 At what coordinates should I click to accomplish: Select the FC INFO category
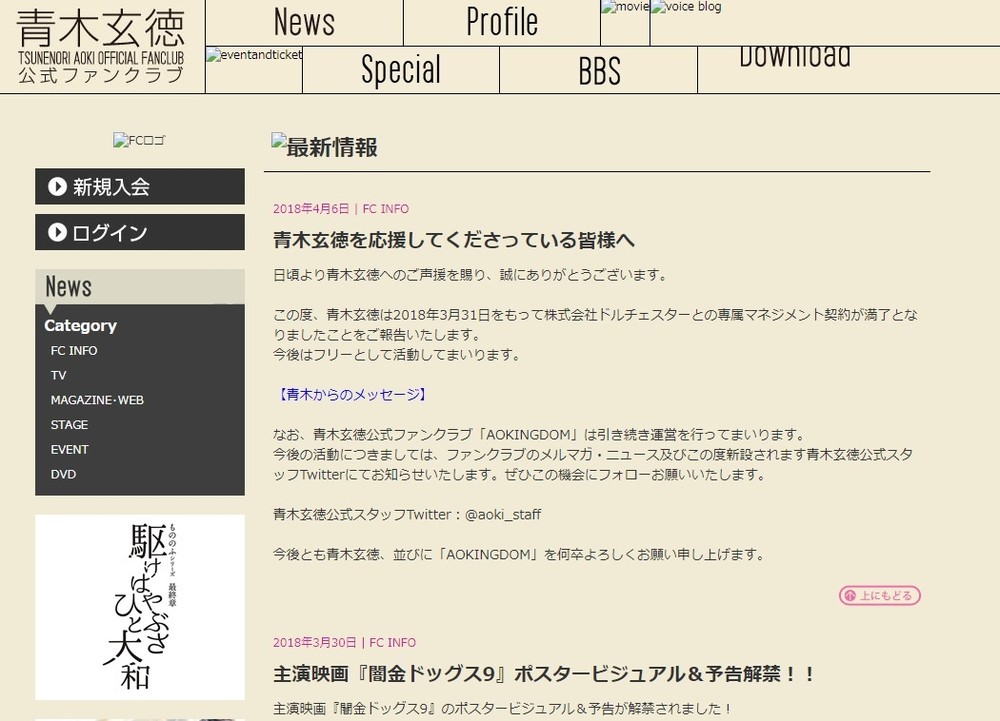pyautogui.click(x=74, y=350)
